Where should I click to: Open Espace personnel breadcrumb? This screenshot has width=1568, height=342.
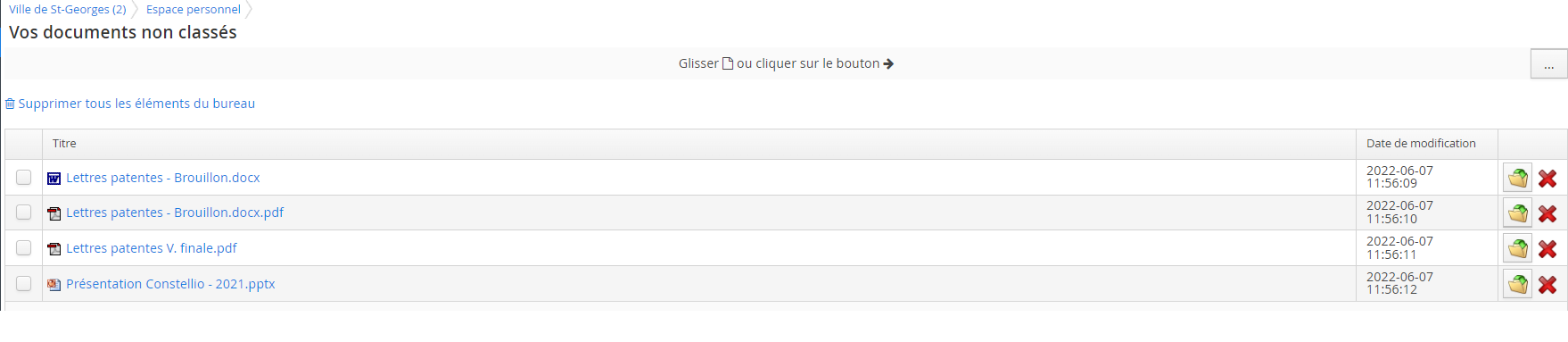(x=194, y=10)
